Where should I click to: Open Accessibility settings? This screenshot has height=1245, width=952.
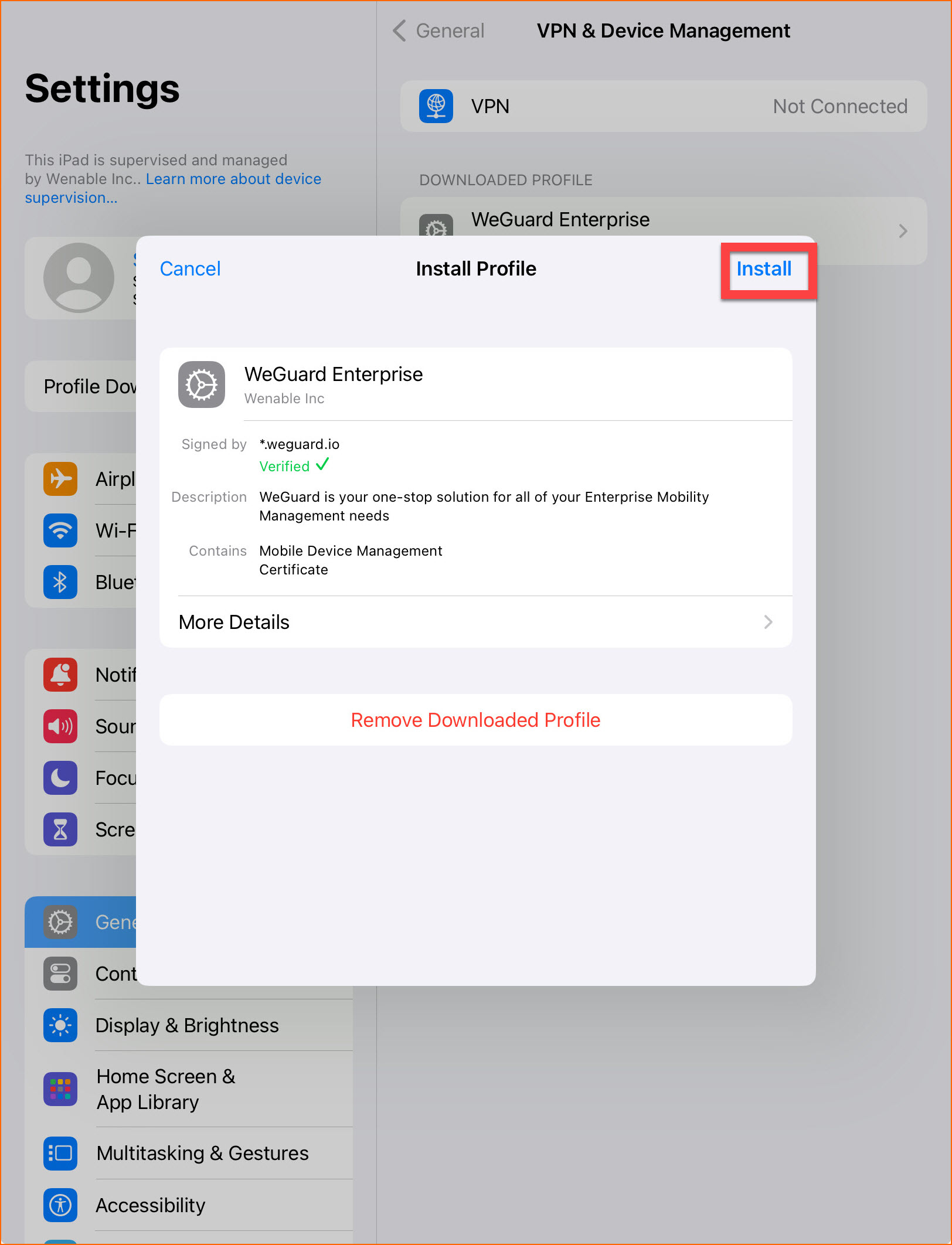189,1205
